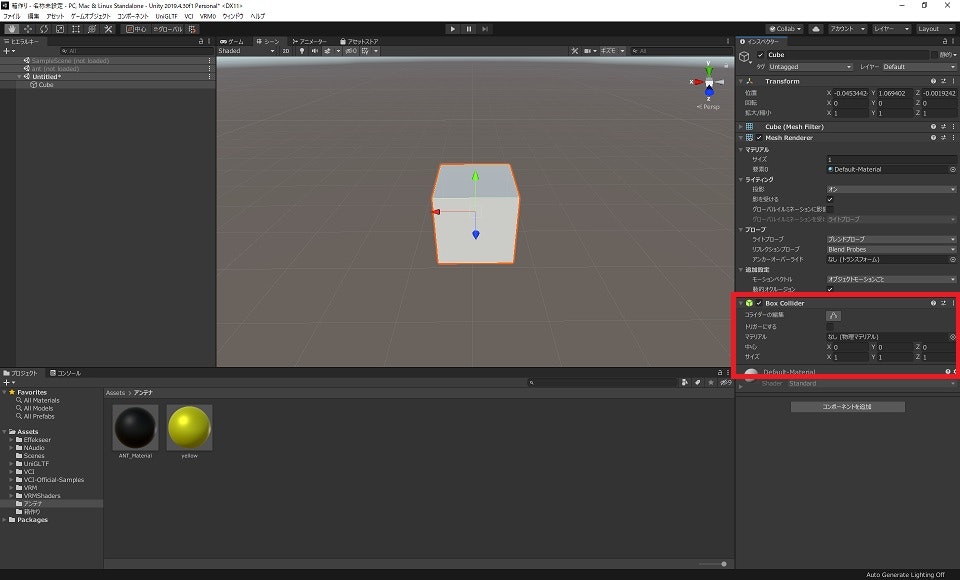
Task: Select yellow material thumbnail
Action: [x=189, y=427]
